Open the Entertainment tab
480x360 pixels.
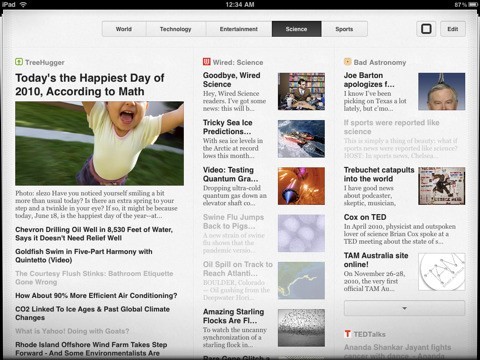(239, 29)
